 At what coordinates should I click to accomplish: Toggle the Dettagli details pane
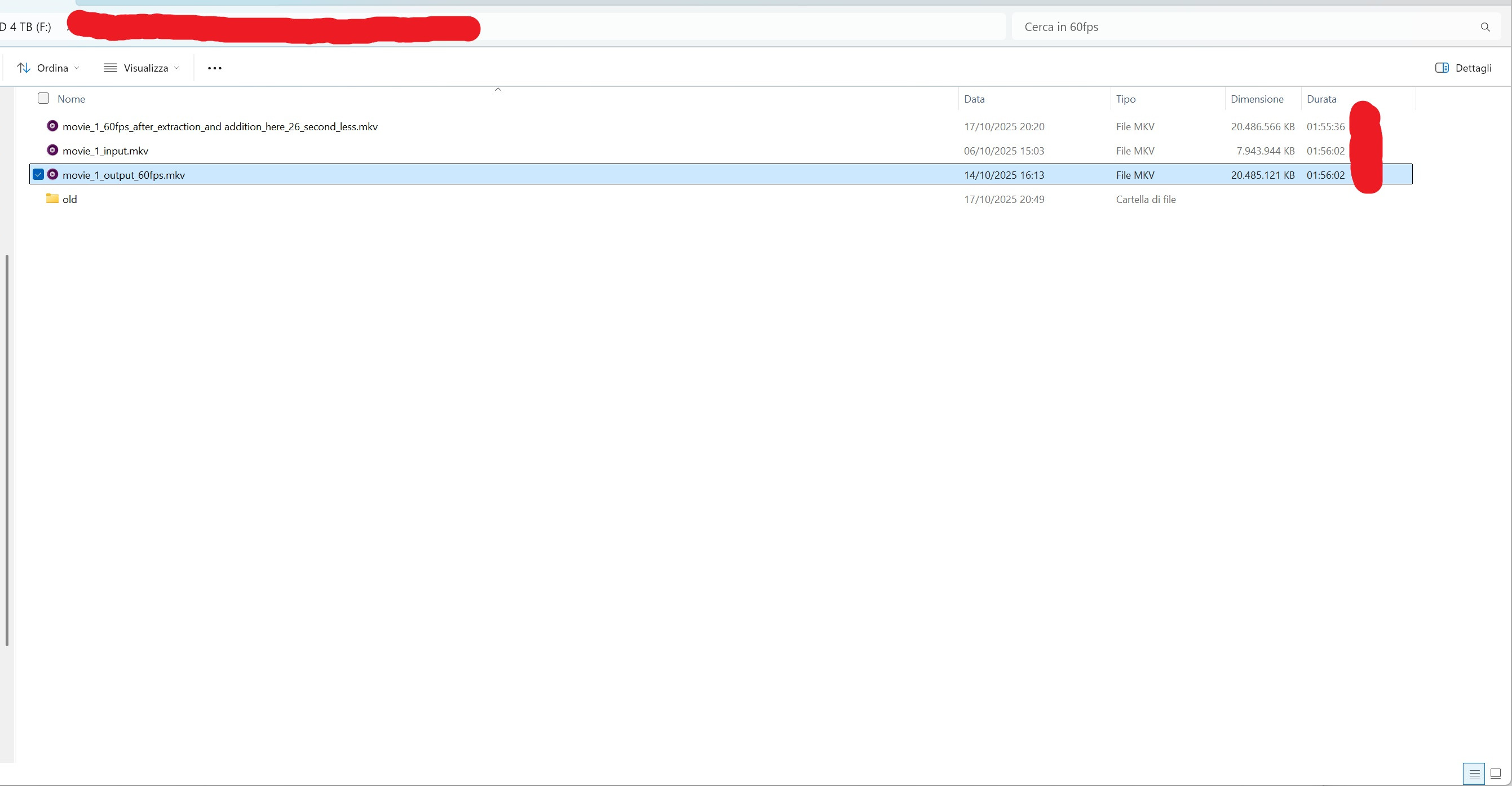tap(1464, 68)
